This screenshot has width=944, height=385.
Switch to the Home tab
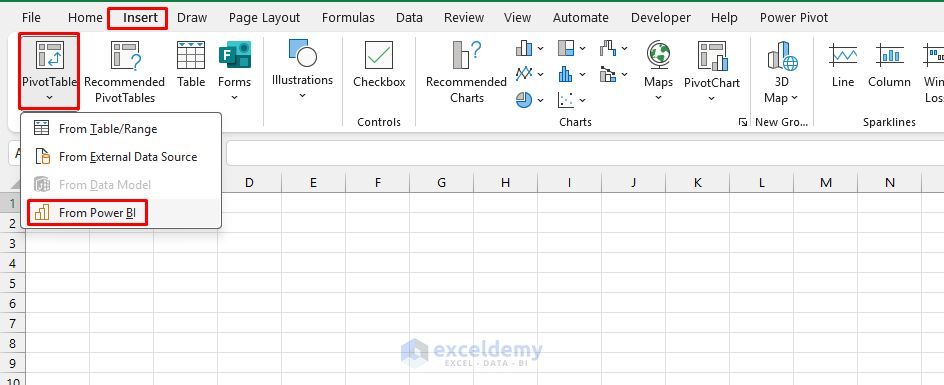(85, 17)
